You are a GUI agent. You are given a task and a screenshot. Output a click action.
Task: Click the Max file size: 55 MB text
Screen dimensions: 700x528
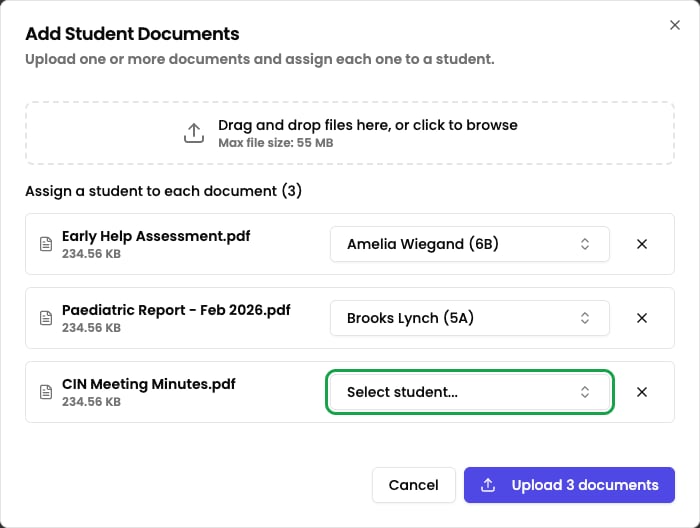click(275, 143)
